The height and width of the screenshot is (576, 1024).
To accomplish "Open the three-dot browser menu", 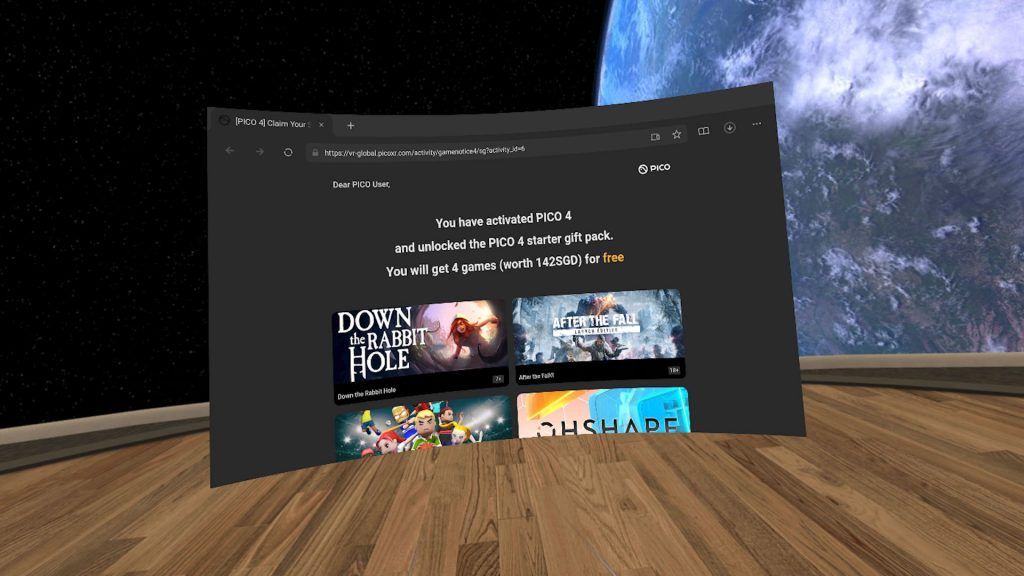I will (x=756, y=123).
